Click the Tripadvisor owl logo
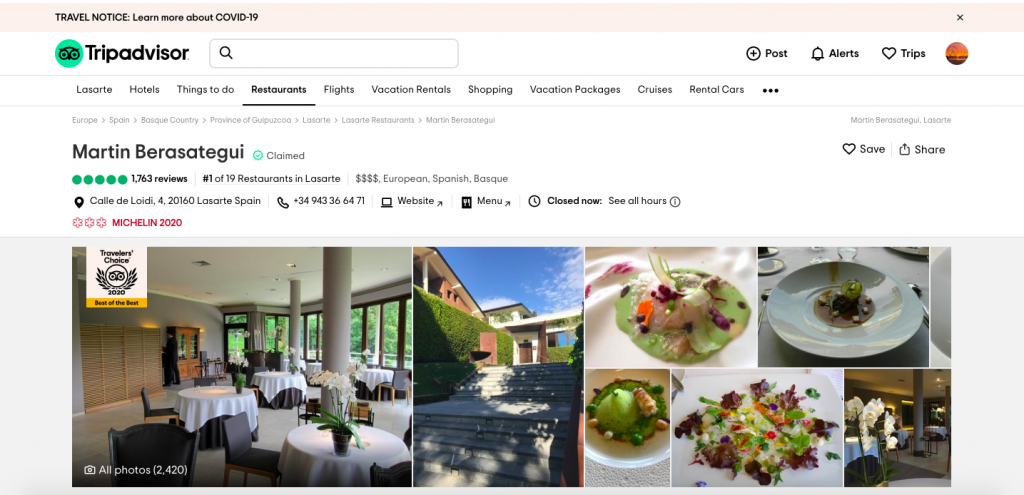The height and width of the screenshot is (495, 1024). tap(69, 54)
